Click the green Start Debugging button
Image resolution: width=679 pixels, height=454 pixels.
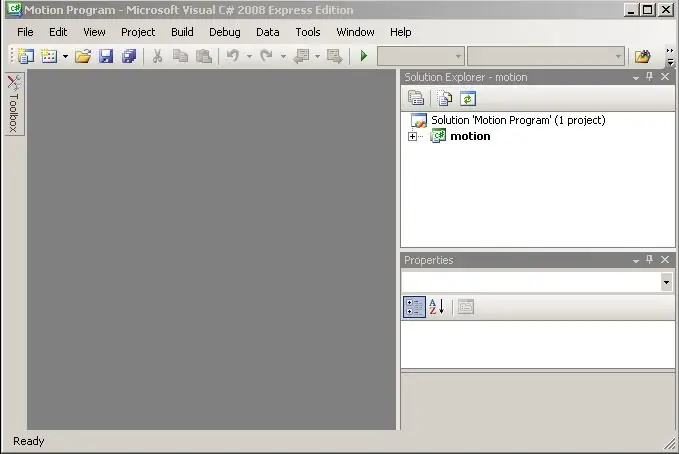tap(364, 56)
